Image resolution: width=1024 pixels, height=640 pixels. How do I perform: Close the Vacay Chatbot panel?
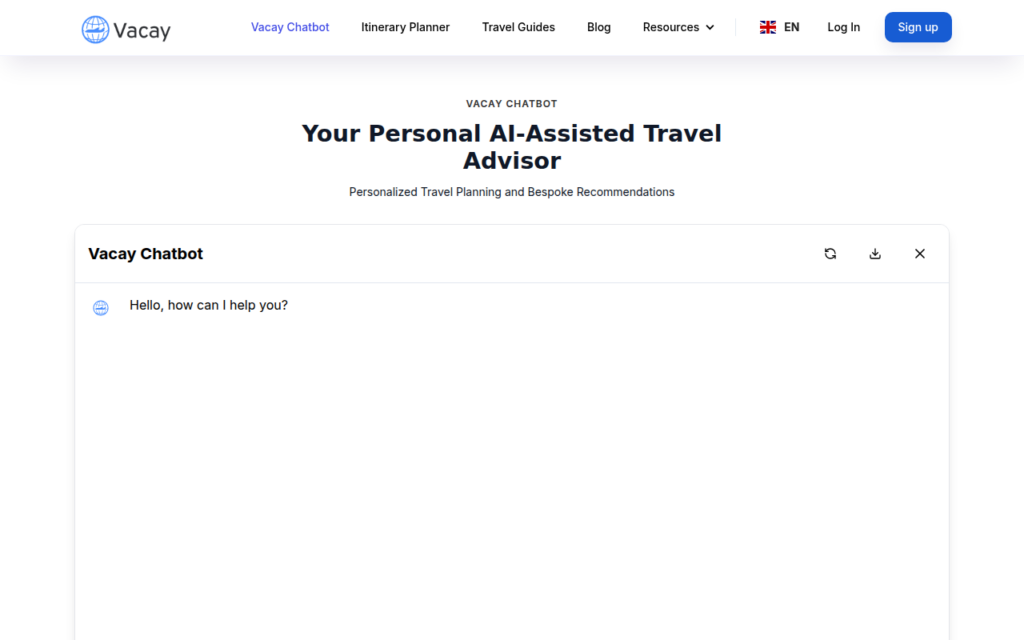[x=920, y=253]
